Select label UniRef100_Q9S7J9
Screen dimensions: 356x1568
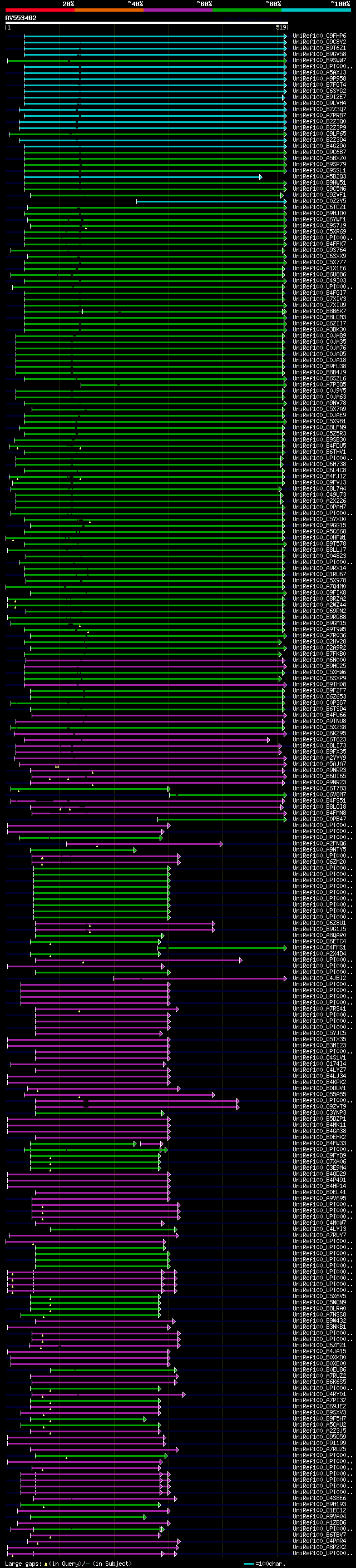tap(319, 225)
